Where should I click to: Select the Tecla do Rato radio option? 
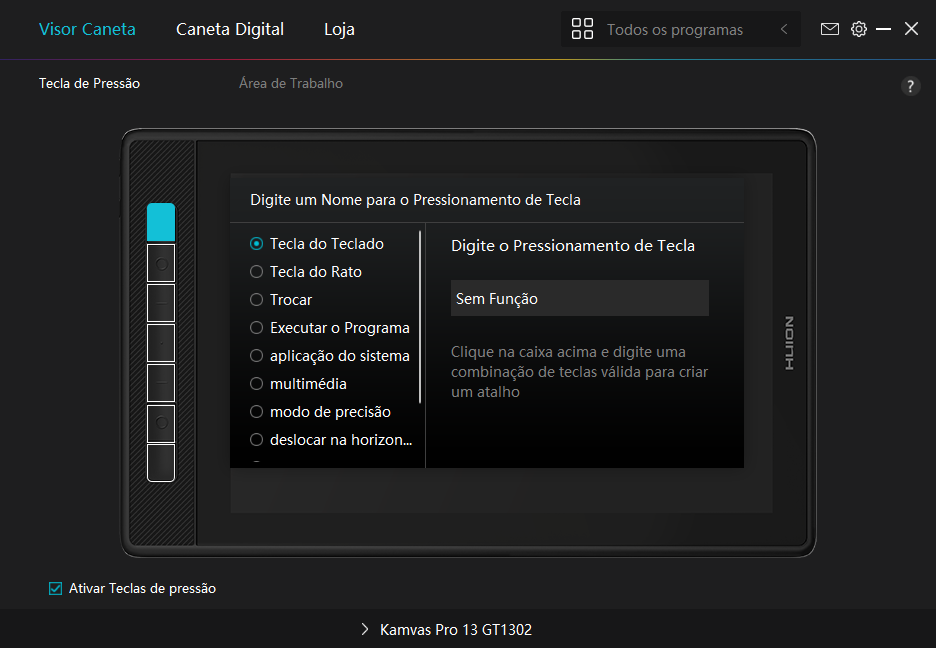click(x=257, y=272)
